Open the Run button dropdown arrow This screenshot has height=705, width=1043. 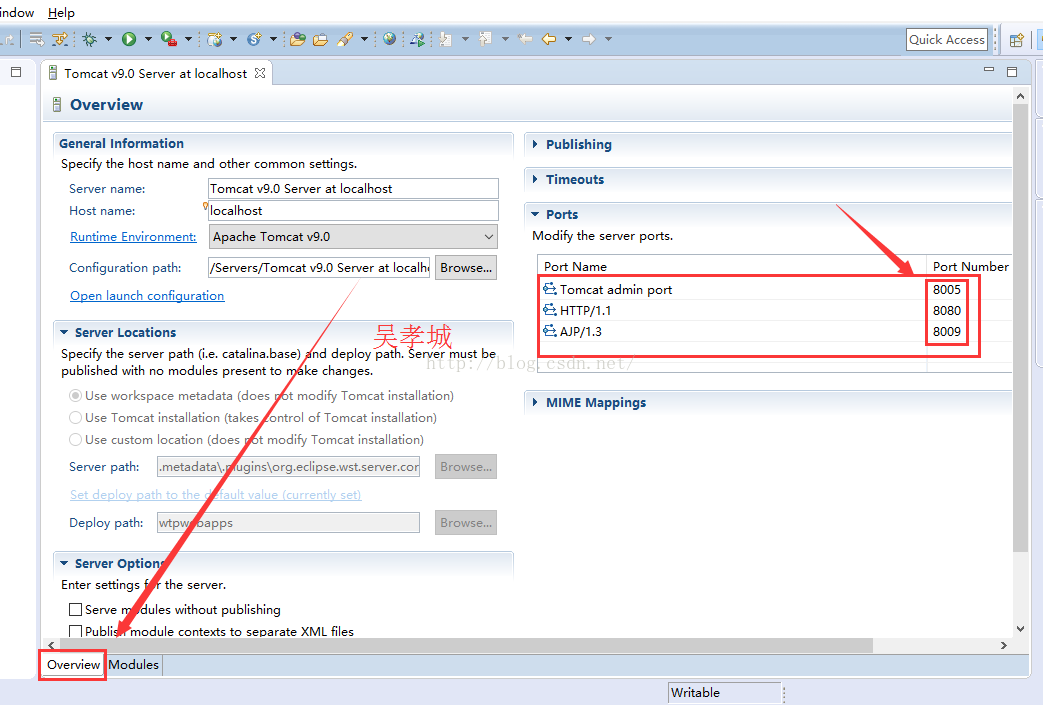148,39
